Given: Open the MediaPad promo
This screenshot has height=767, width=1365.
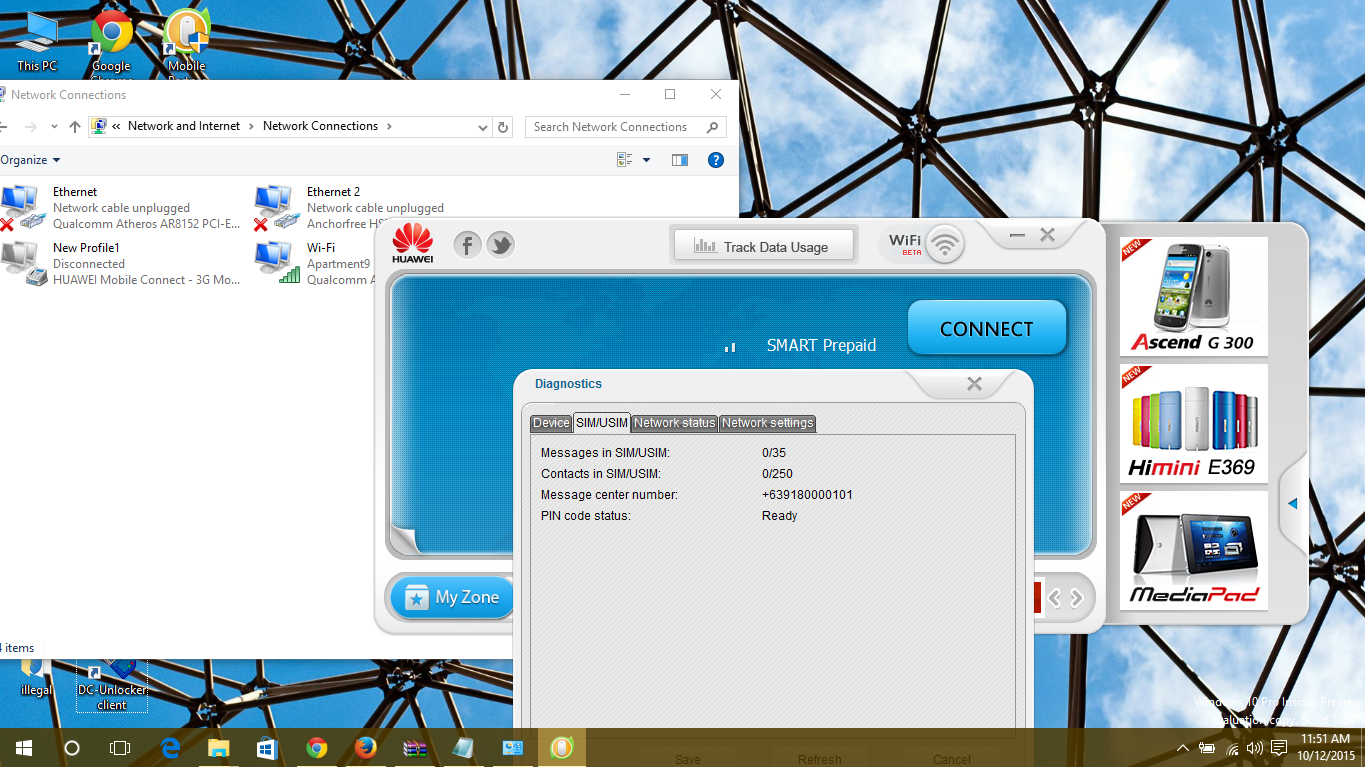Looking at the screenshot, I should [x=1194, y=550].
